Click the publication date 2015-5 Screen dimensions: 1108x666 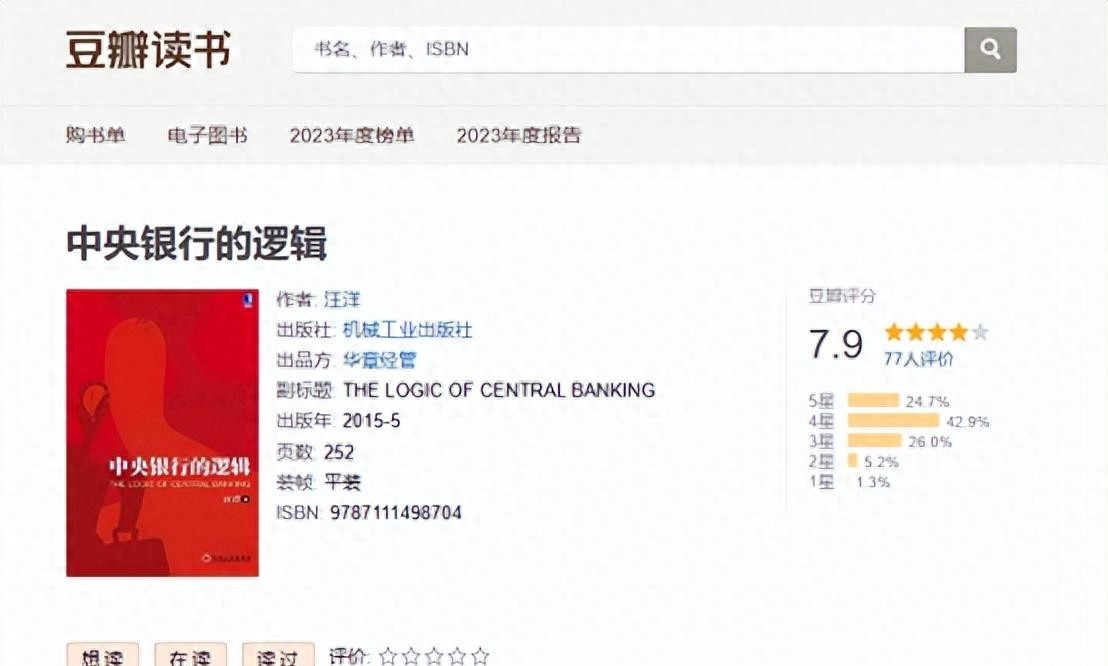[x=371, y=421]
